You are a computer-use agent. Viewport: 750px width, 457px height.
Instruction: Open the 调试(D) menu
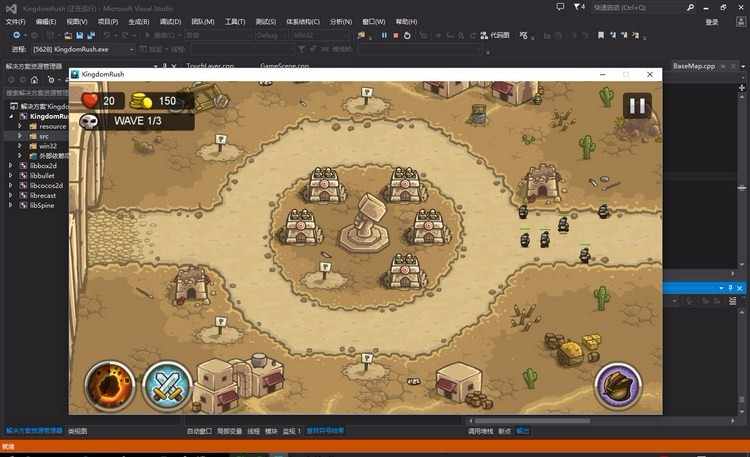(x=170, y=21)
